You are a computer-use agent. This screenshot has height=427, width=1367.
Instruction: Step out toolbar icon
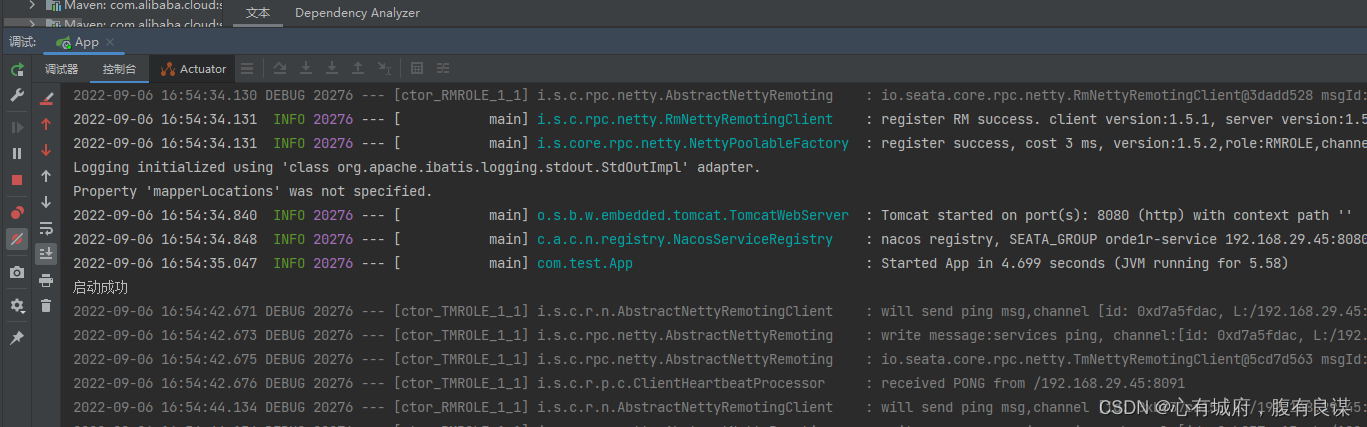tap(358, 69)
